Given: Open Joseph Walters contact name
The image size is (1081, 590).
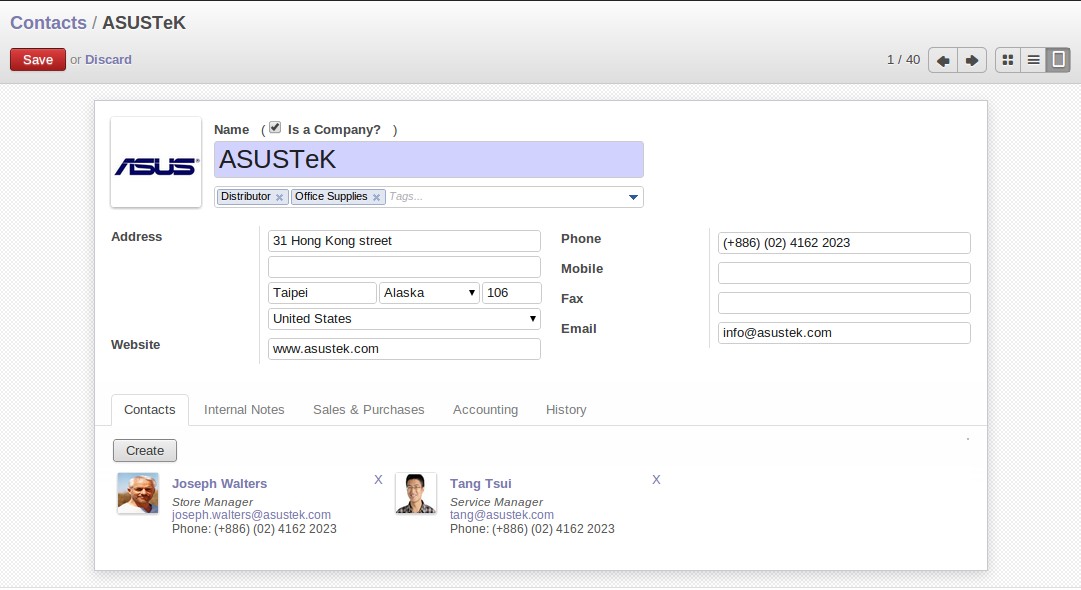Looking at the screenshot, I should 219,484.
